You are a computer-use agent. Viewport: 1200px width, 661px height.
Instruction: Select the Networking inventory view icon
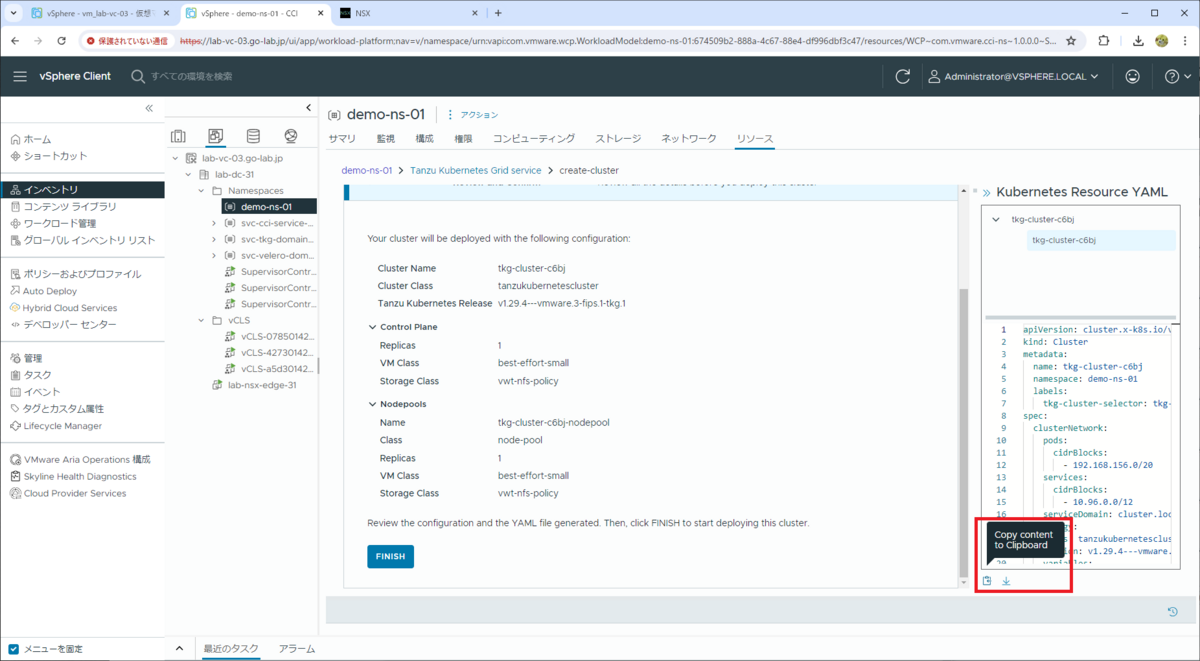coord(289,135)
